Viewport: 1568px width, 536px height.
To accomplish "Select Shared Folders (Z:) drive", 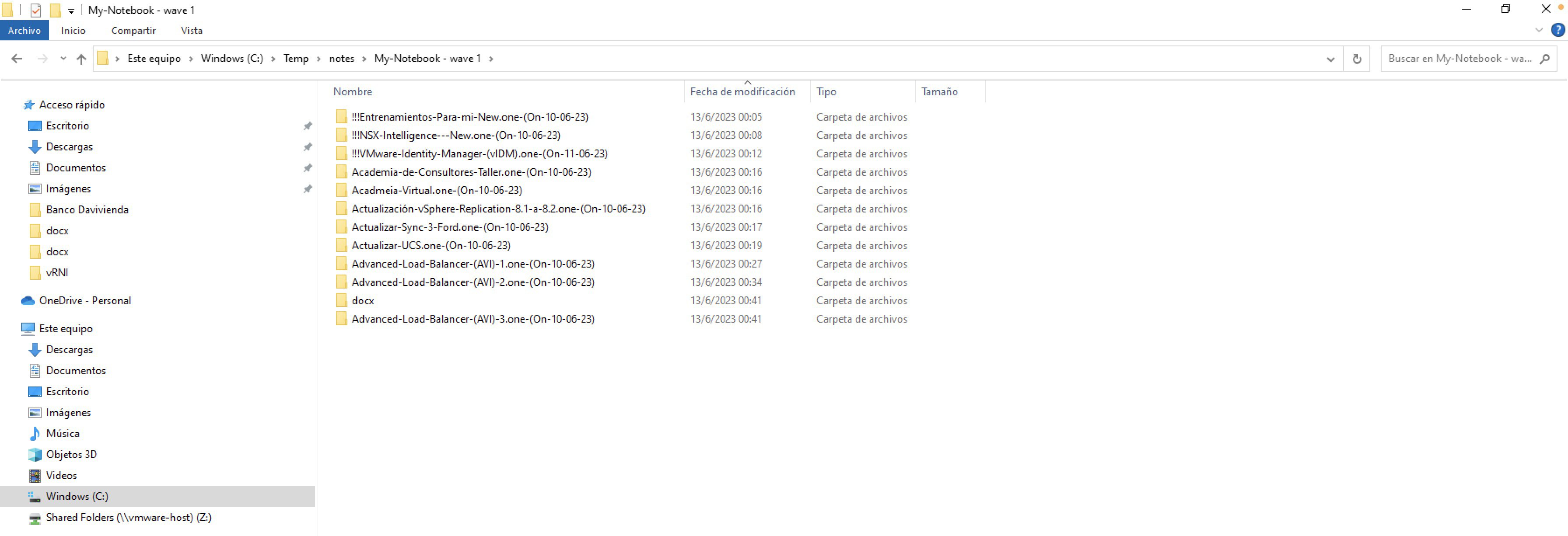I will [x=129, y=518].
